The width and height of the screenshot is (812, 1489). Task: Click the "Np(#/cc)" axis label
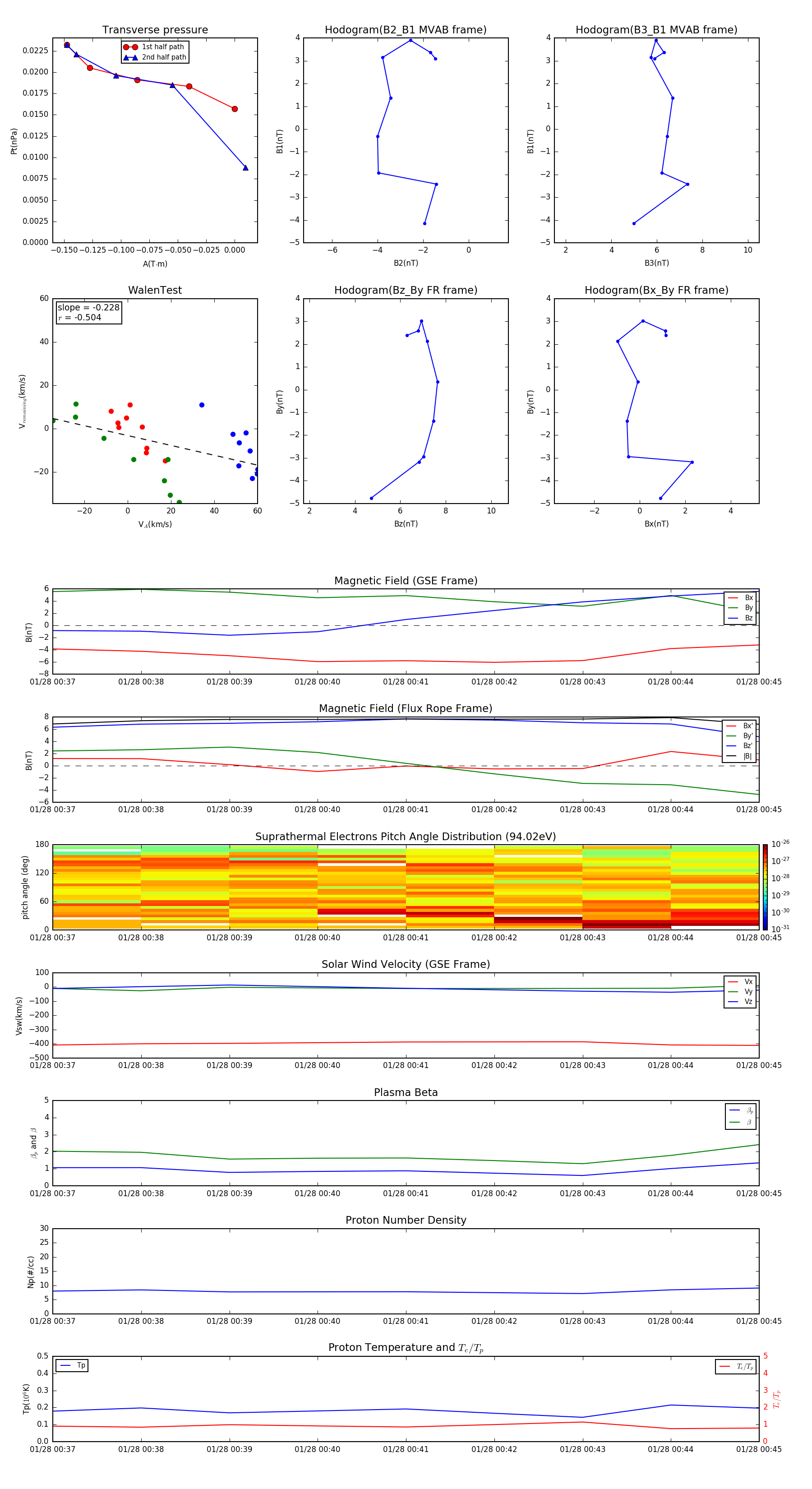tap(31, 1272)
